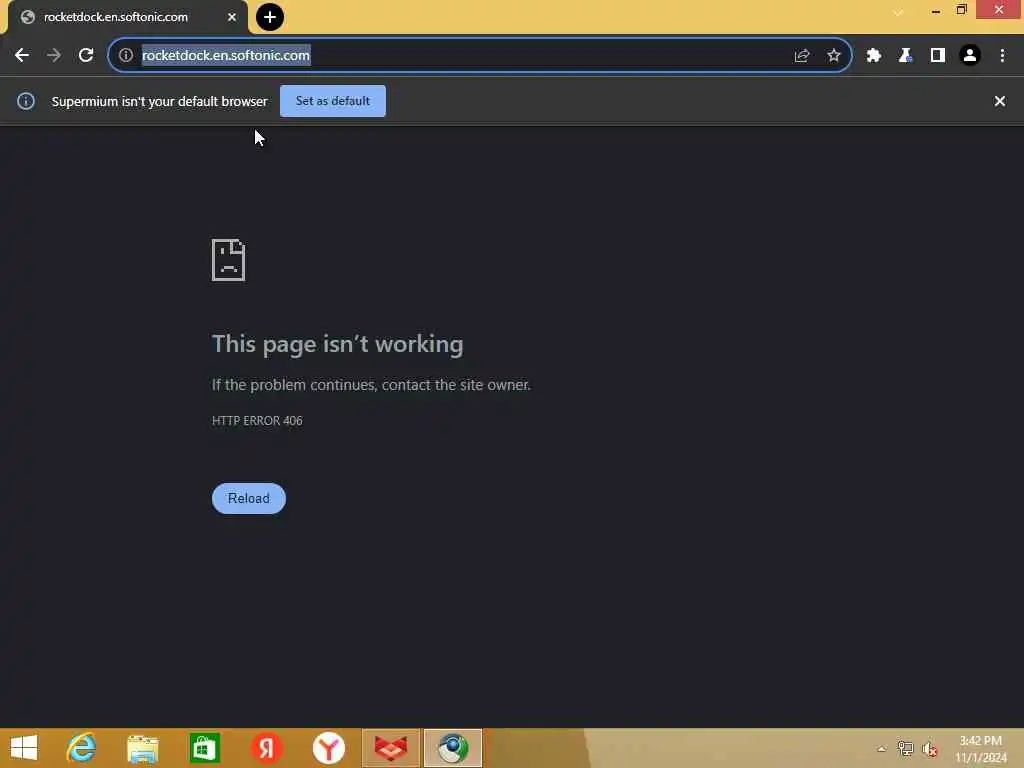Toggle the side panel icon

point(938,56)
